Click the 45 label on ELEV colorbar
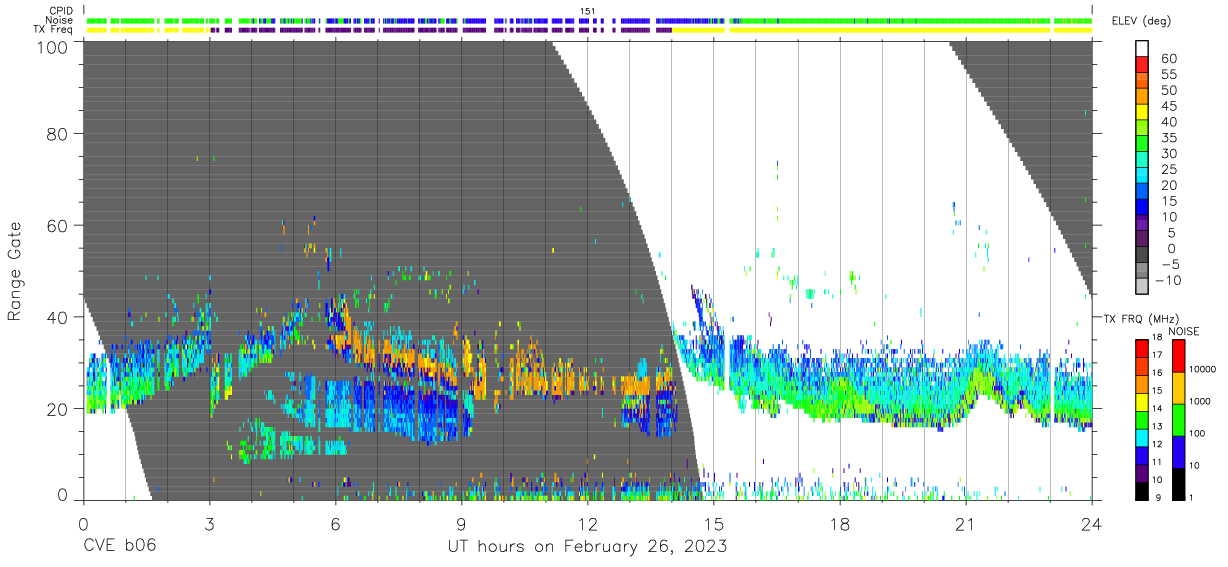This screenshot has width=1228, height=567. click(x=1168, y=106)
